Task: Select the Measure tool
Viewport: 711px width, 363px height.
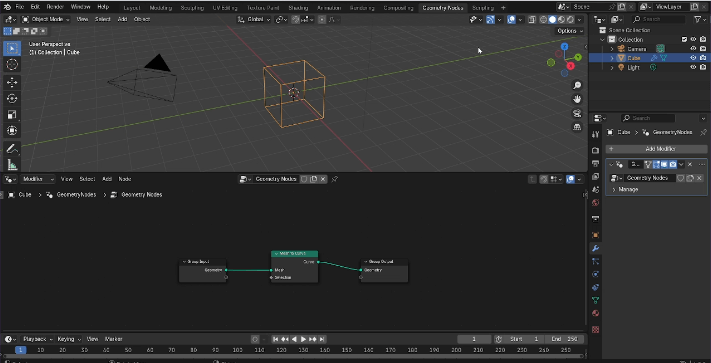Action: click(12, 164)
